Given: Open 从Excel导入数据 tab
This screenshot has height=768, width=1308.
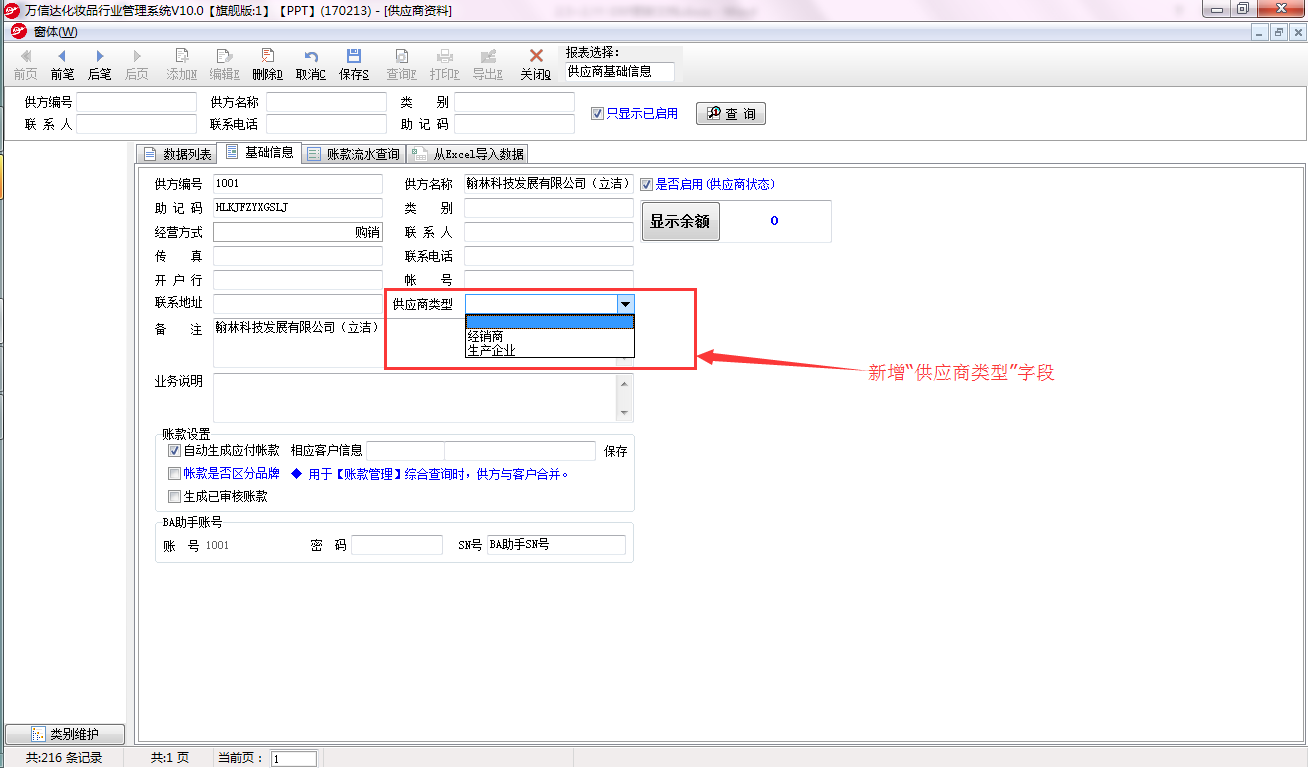Looking at the screenshot, I should pos(468,154).
